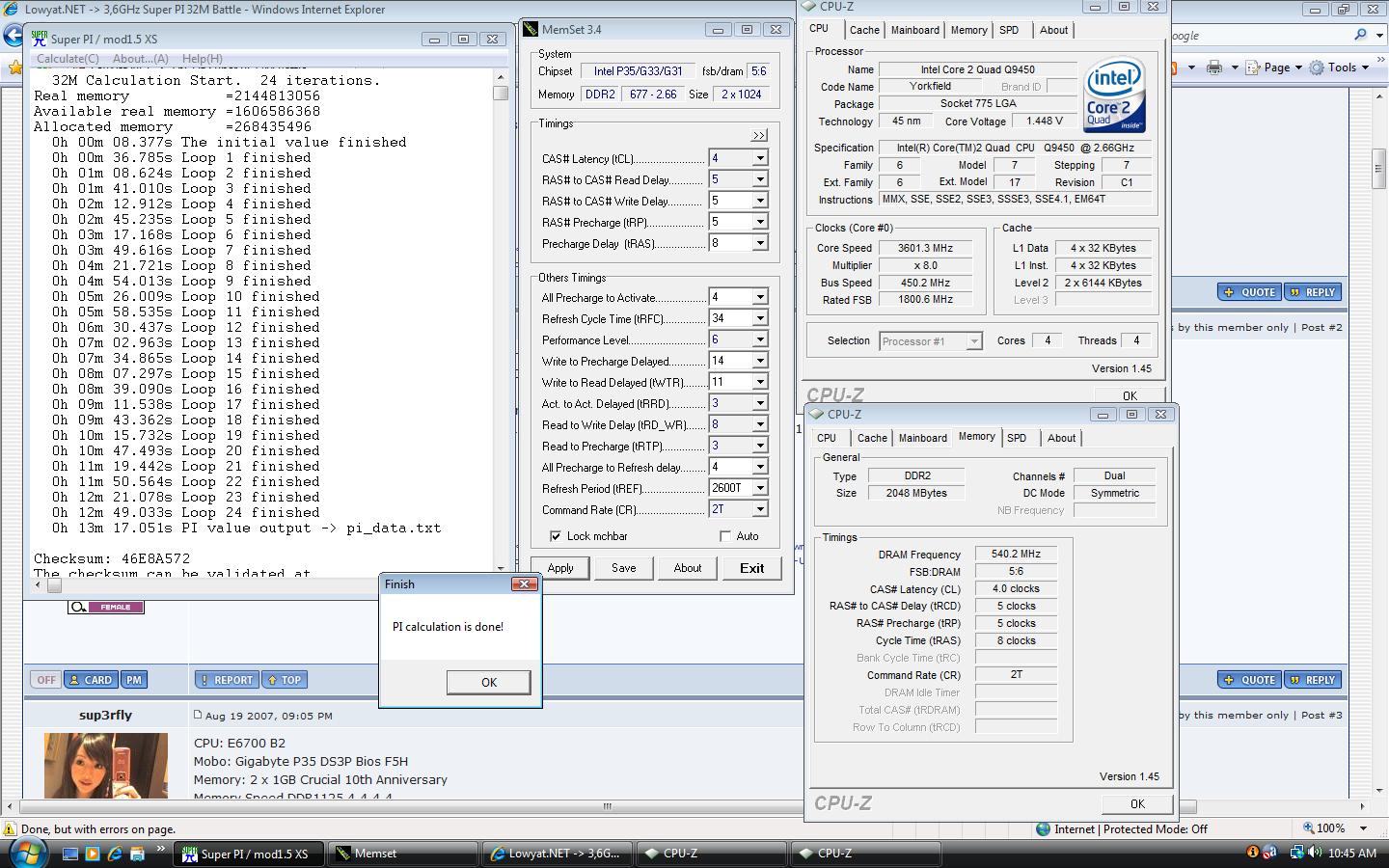Click MemSet About button

point(688,568)
